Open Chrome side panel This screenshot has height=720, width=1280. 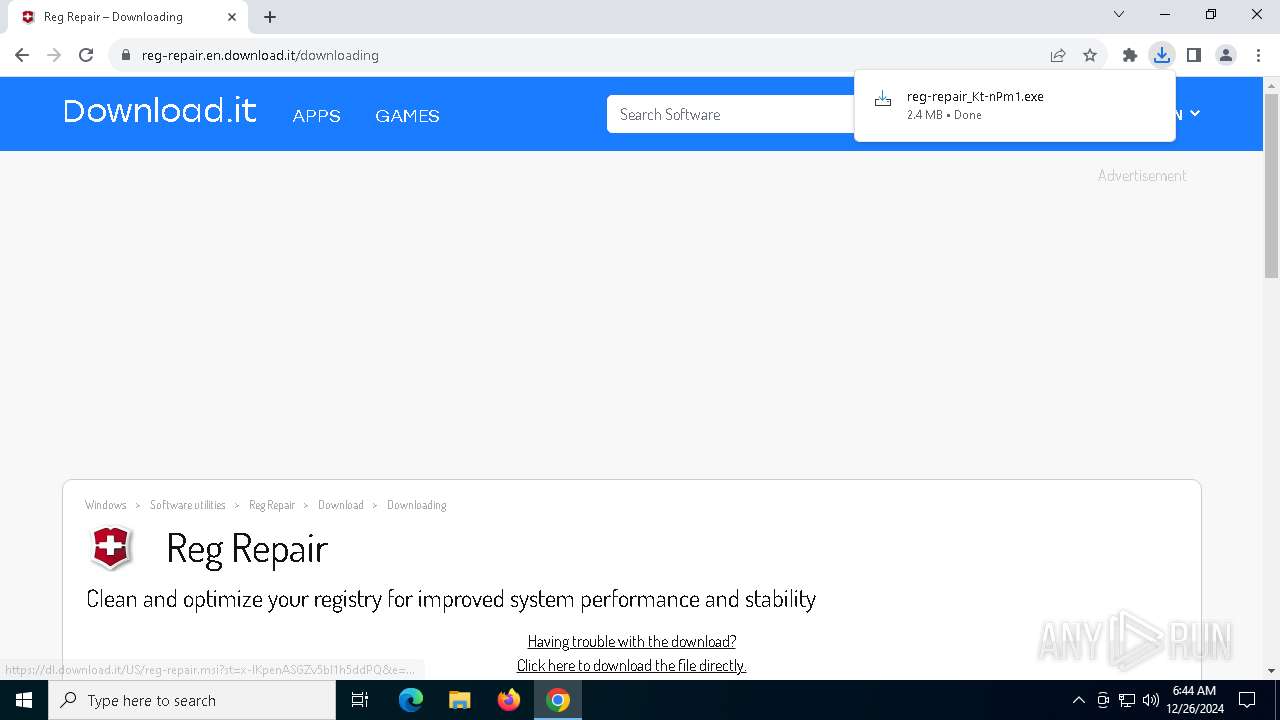(1194, 55)
